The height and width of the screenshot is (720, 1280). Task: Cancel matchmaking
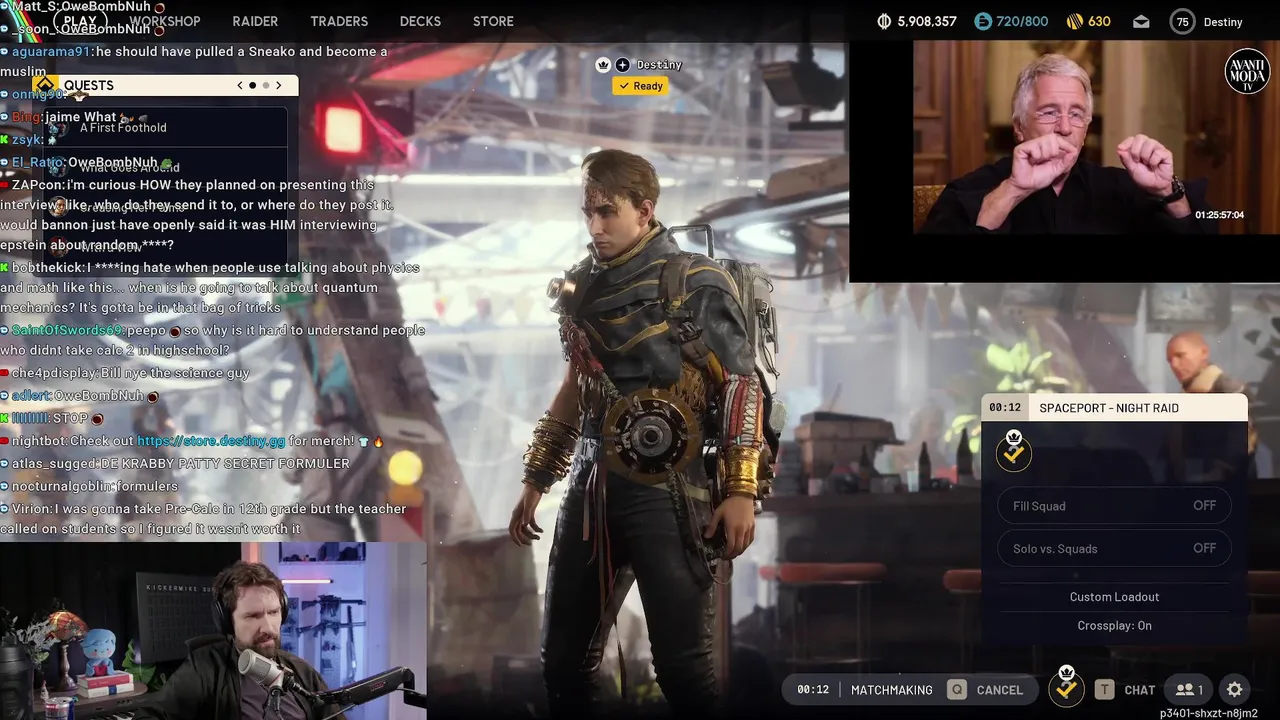pyautogui.click(x=988, y=690)
